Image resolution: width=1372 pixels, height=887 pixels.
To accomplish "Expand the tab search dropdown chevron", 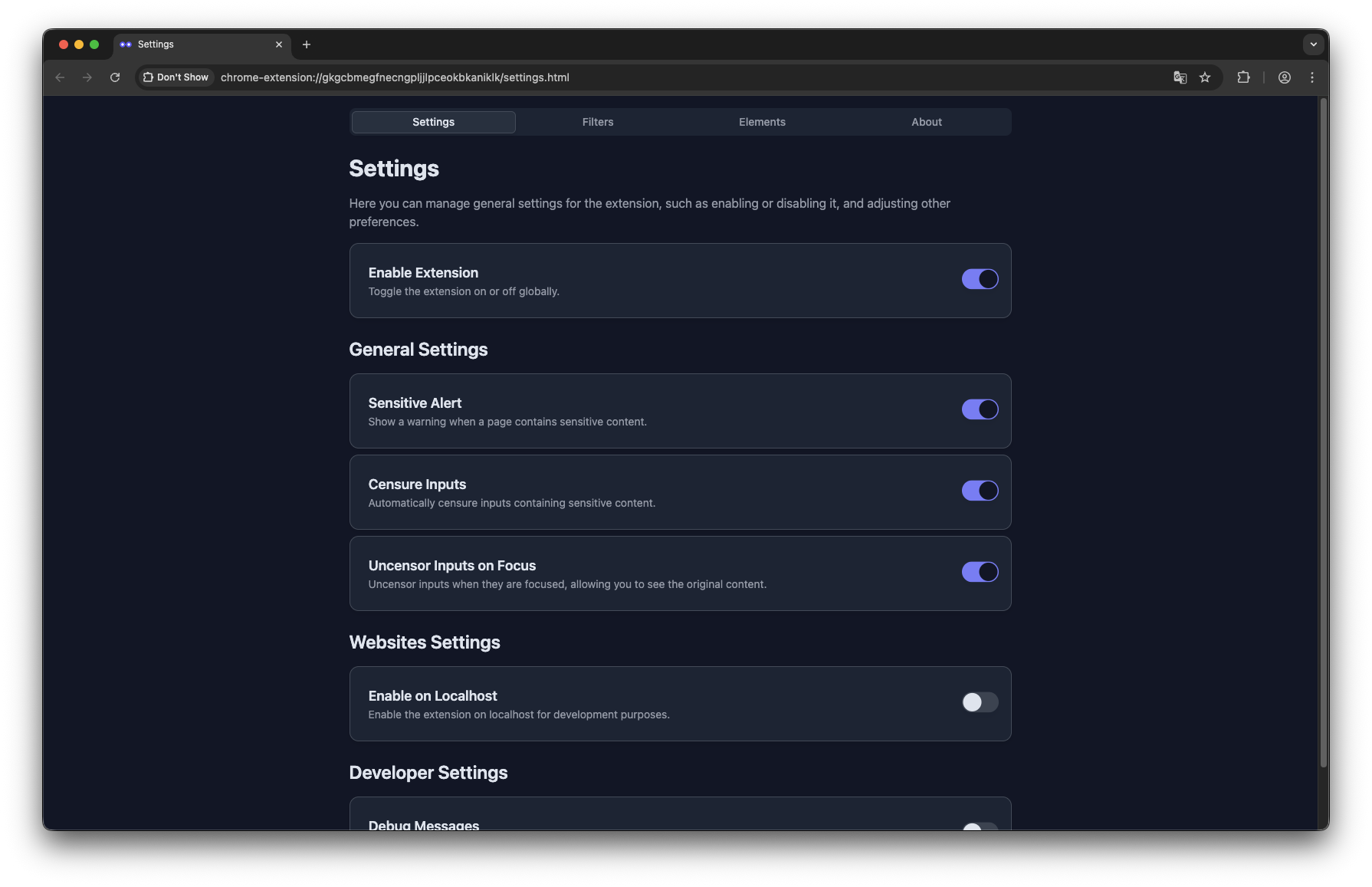I will pos(1313,44).
